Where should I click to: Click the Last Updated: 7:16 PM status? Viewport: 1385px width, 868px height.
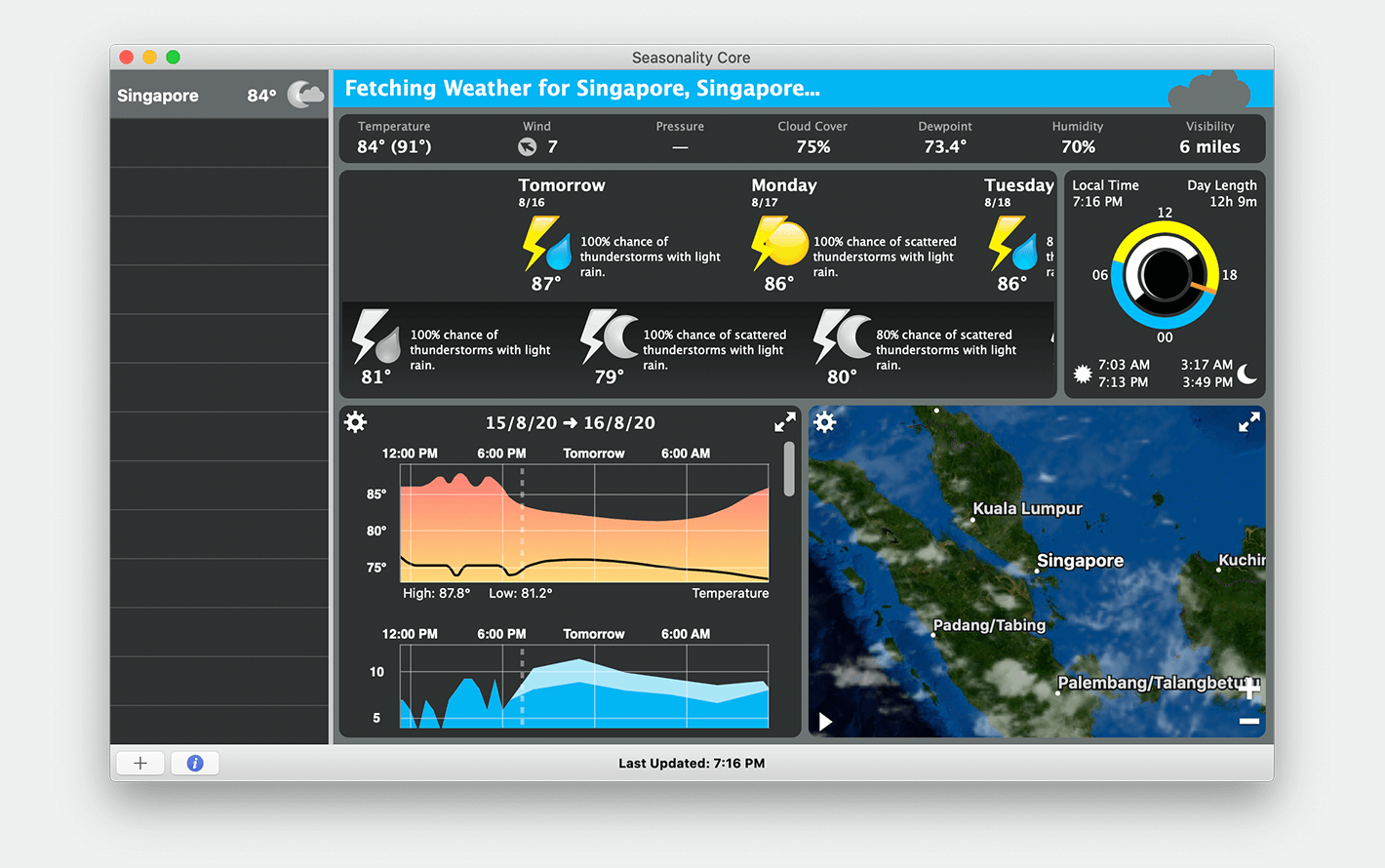[692, 764]
